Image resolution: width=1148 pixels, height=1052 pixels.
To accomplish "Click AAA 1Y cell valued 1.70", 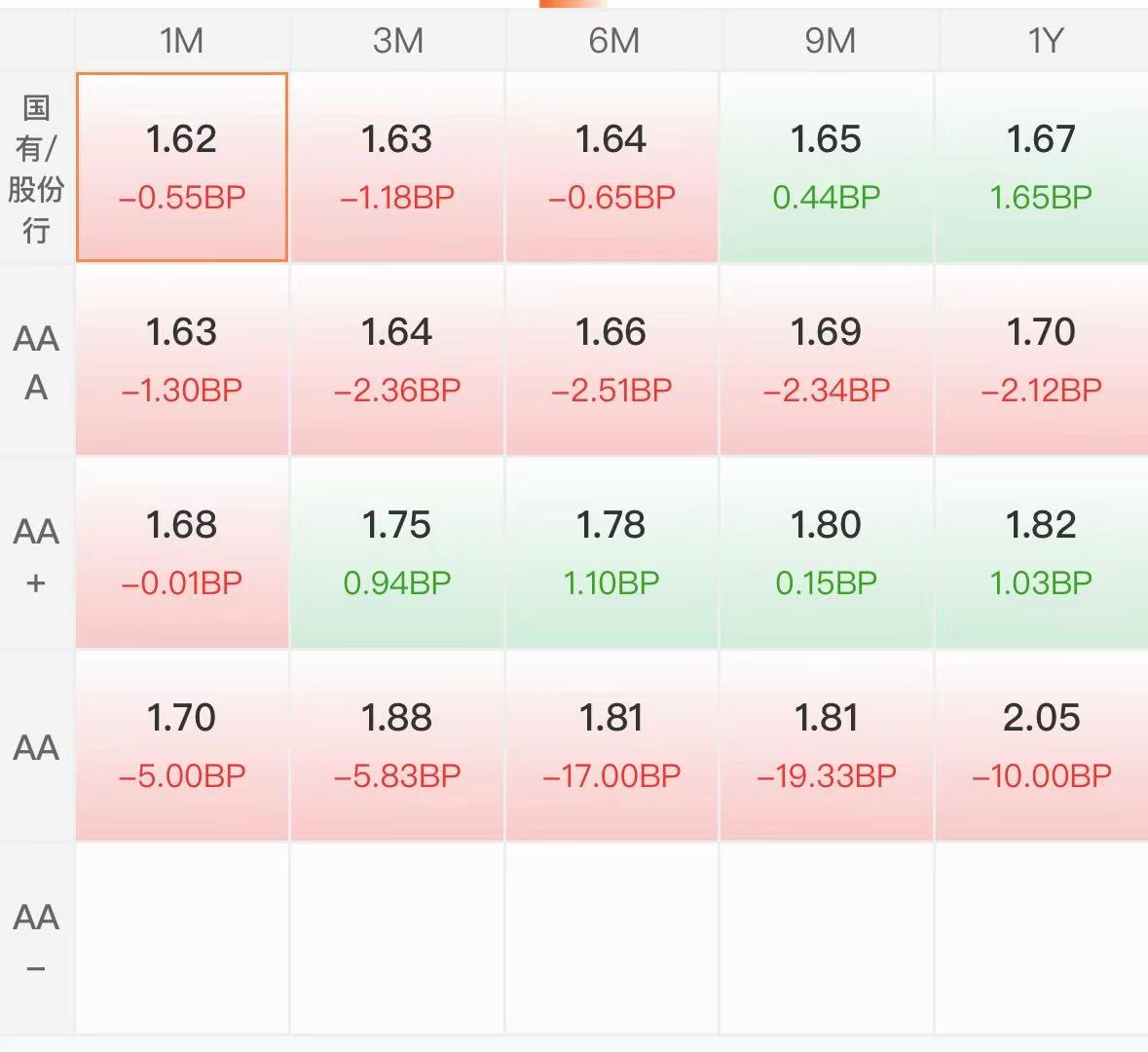I will 1042,359.
